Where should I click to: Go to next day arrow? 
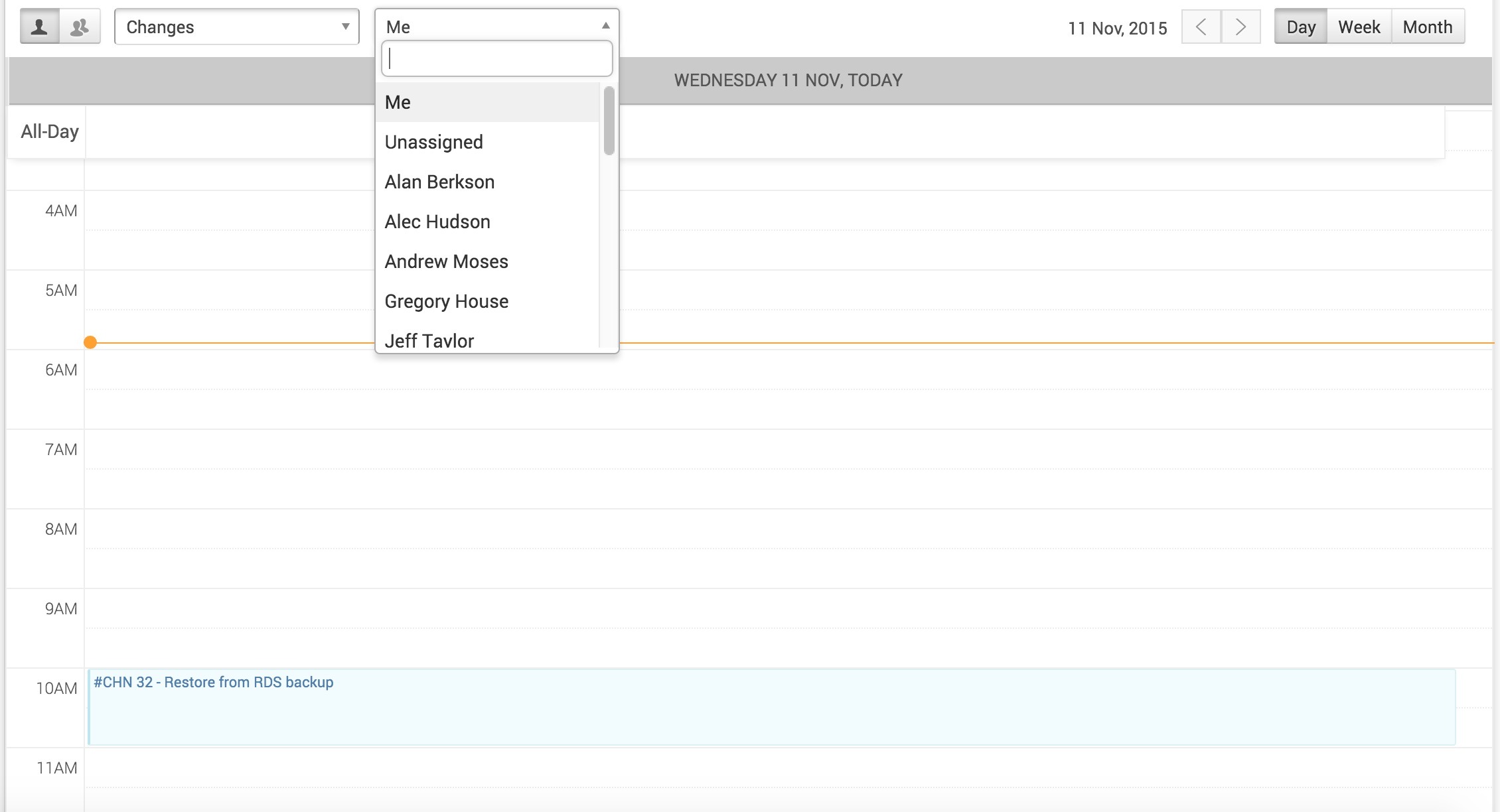[x=1240, y=27]
